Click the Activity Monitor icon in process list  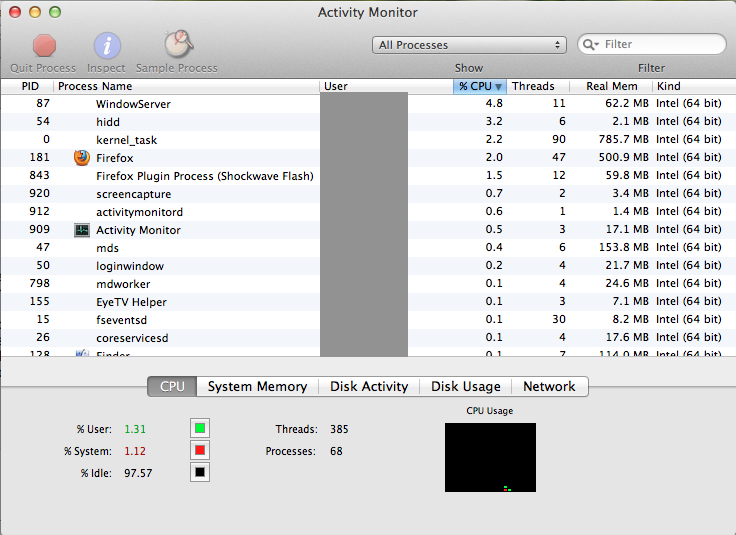pos(82,230)
